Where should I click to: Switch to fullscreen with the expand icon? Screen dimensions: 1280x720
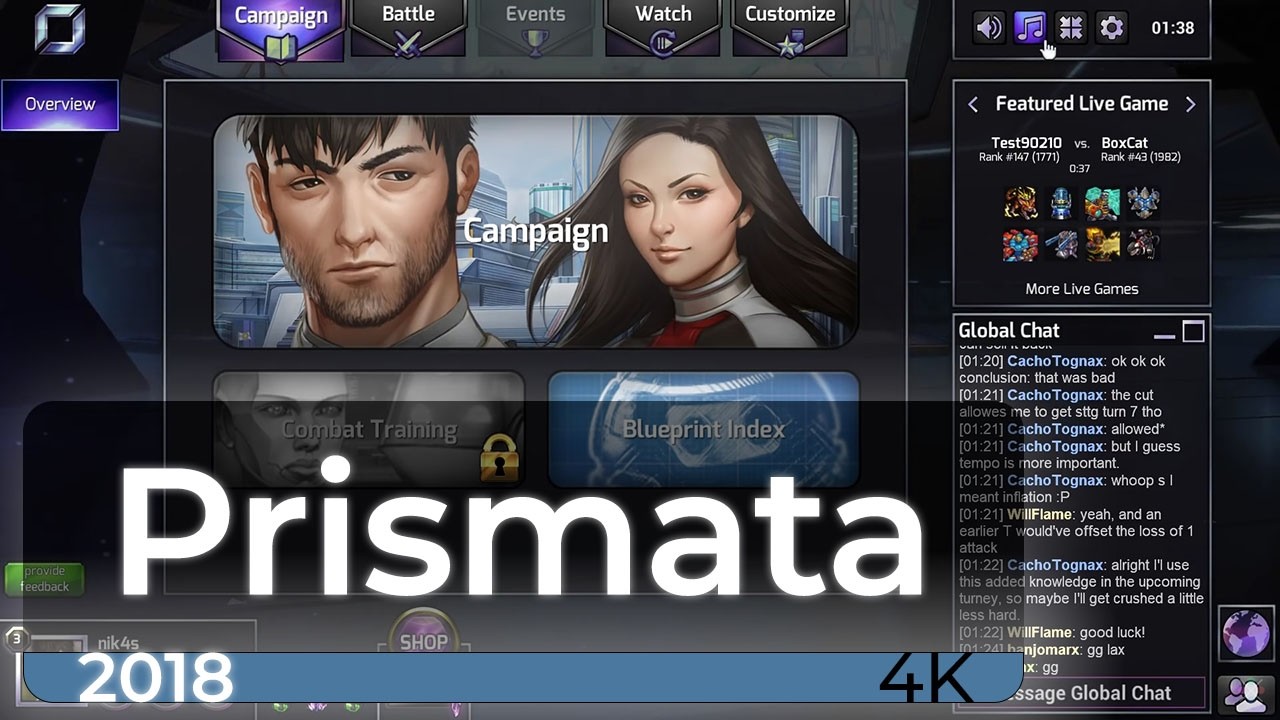coord(1071,28)
